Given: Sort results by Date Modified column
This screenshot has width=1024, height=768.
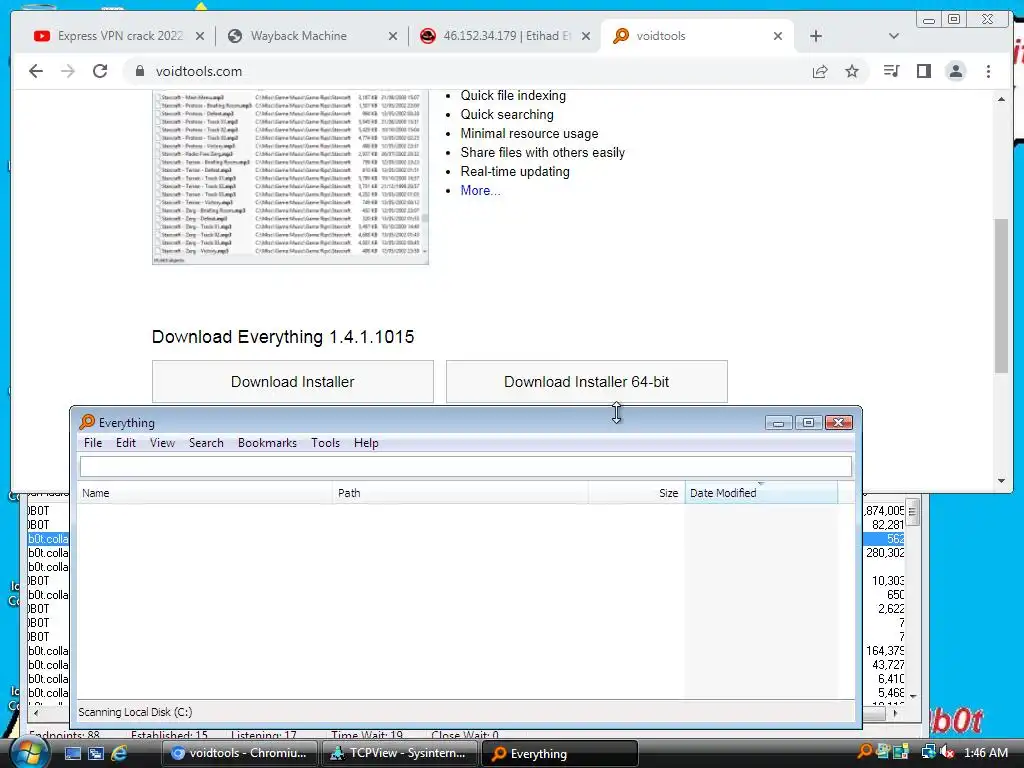Looking at the screenshot, I should (x=761, y=493).
